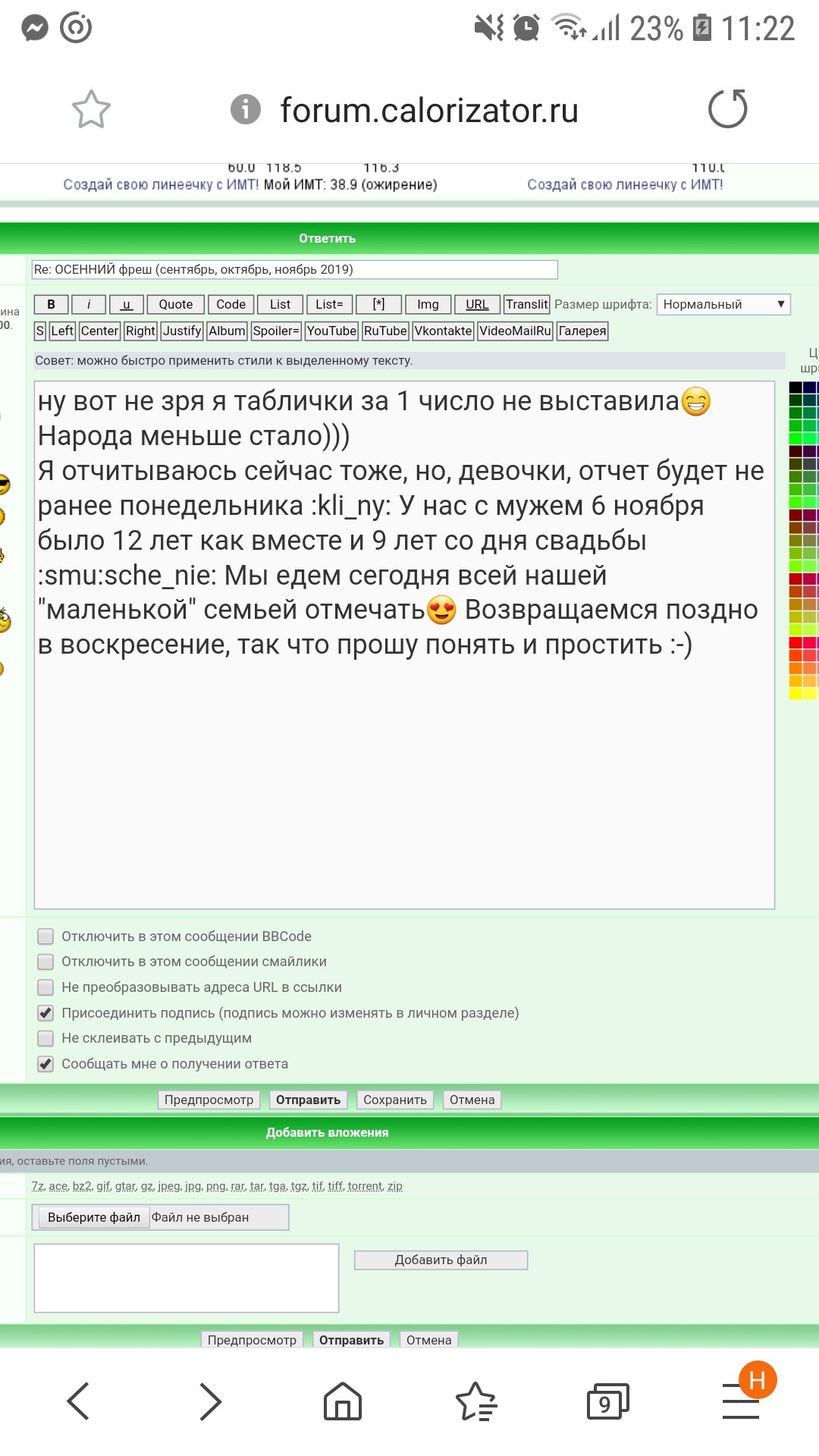Tap the bookmark star icon beside address bar
819x1456 pixels.
(x=91, y=109)
